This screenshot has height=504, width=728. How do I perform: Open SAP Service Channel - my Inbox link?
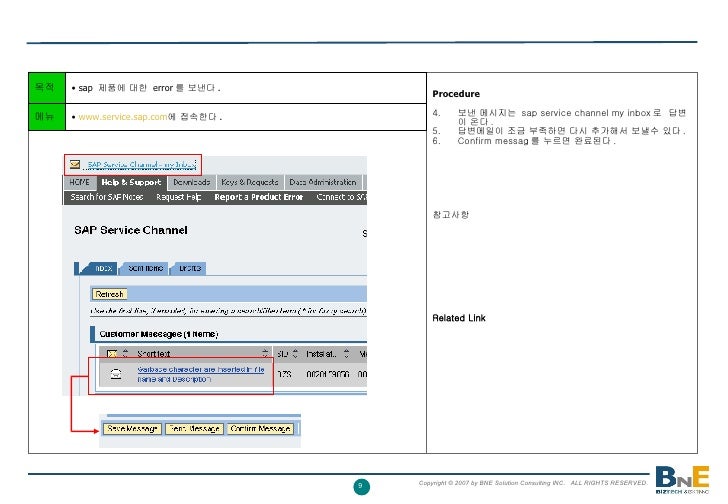[x=141, y=165]
